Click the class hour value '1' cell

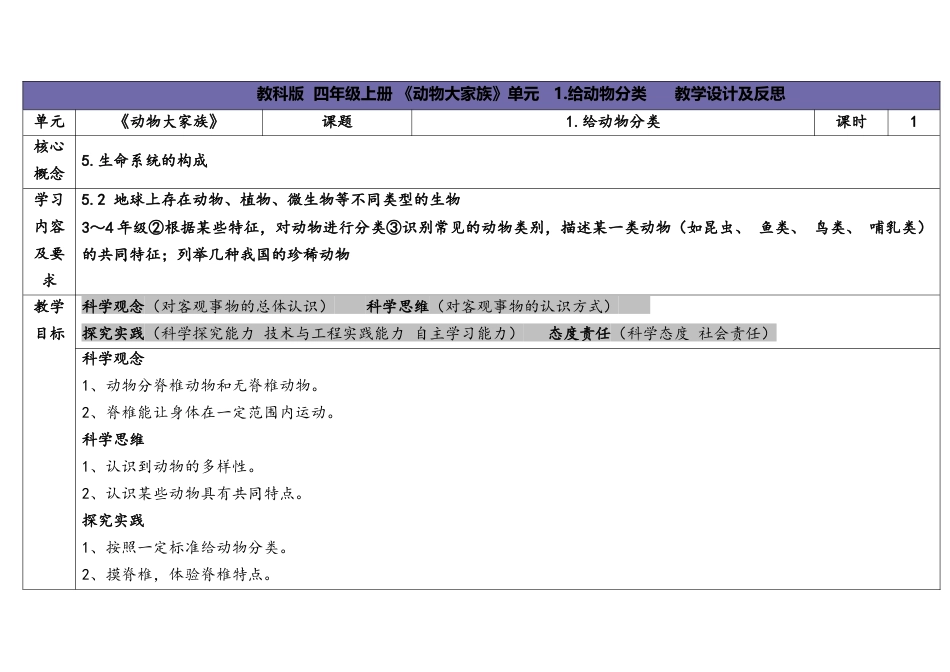[x=914, y=122]
